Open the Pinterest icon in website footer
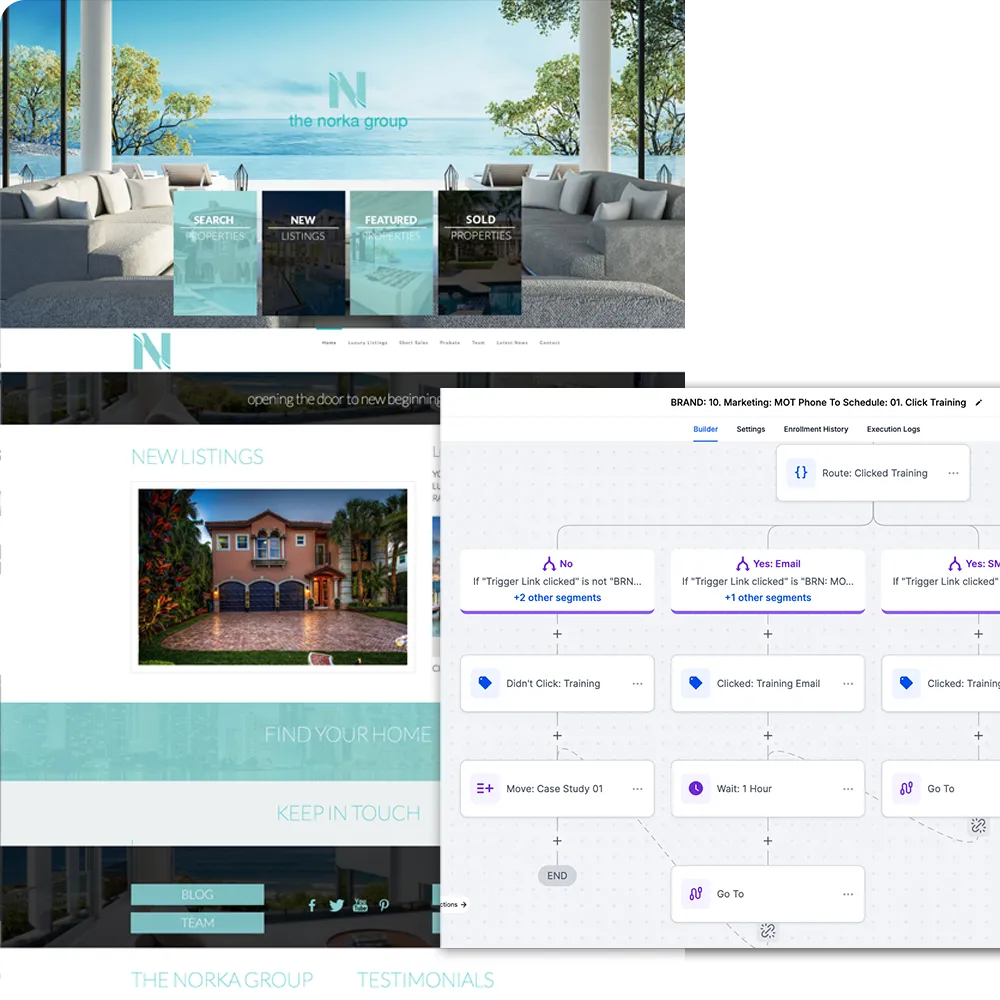The width and height of the screenshot is (1000, 1000). (384, 905)
